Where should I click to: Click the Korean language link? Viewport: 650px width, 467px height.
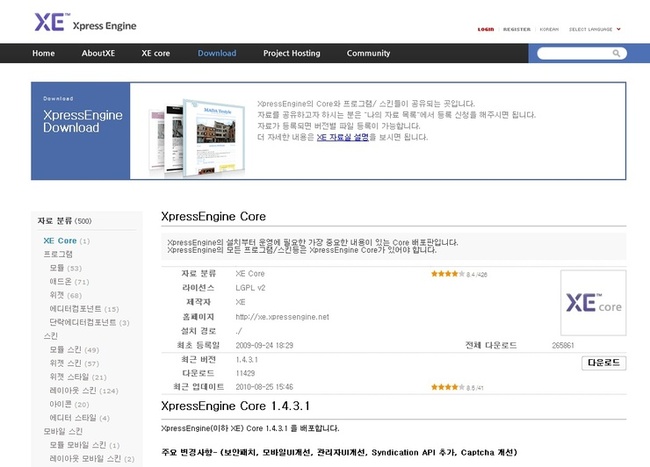click(549, 29)
